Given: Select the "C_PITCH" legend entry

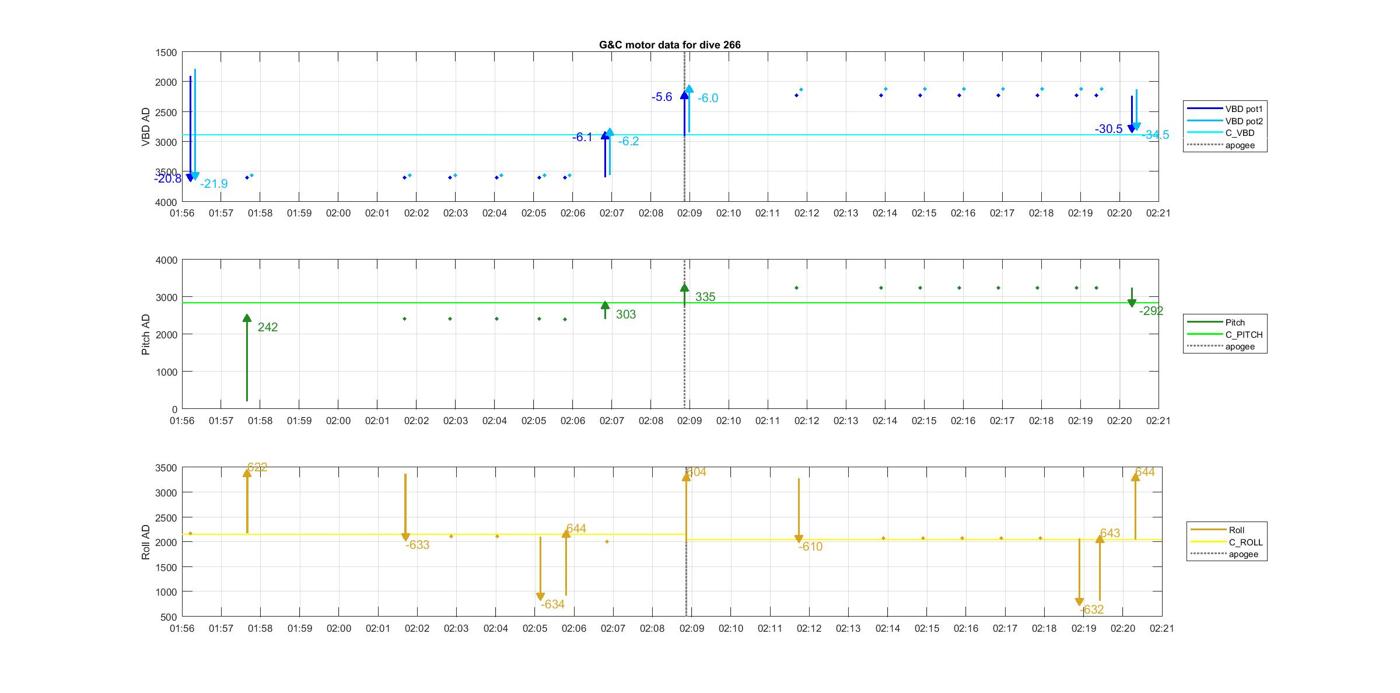Looking at the screenshot, I should click(x=1225, y=334).
